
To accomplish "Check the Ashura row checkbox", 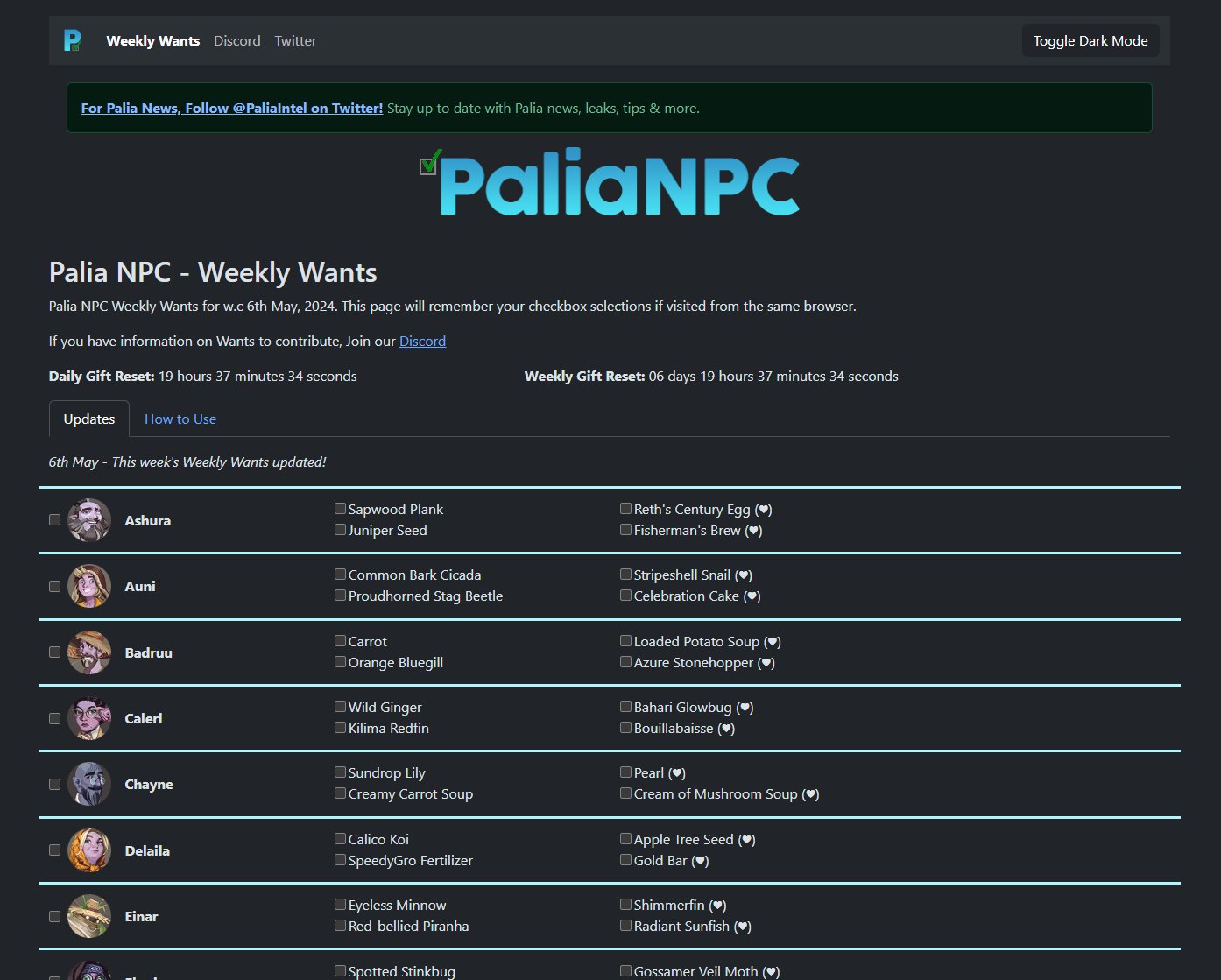I will pyautogui.click(x=54, y=520).
